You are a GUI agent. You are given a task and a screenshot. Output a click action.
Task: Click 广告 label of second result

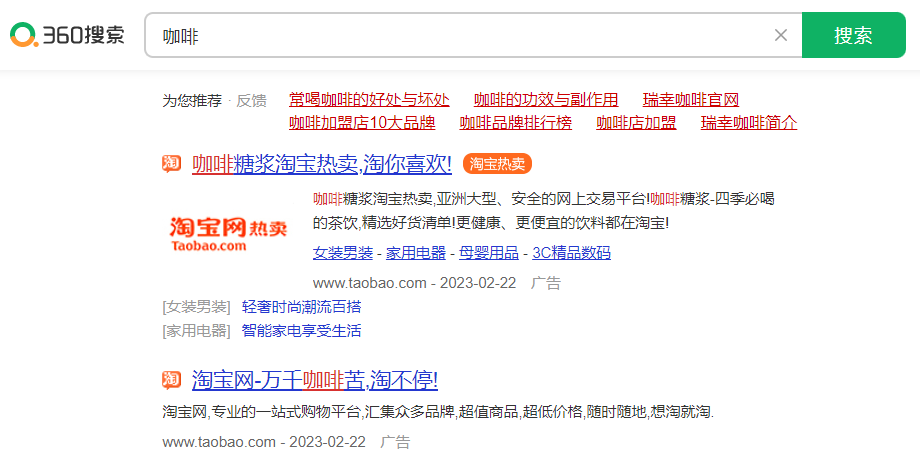pyautogui.click(x=395, y=442)
